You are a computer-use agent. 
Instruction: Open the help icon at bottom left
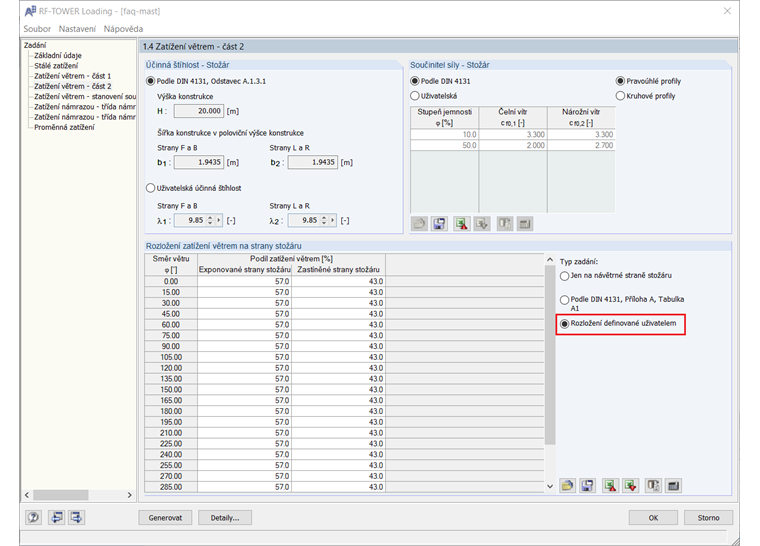[x=33, y=517]
